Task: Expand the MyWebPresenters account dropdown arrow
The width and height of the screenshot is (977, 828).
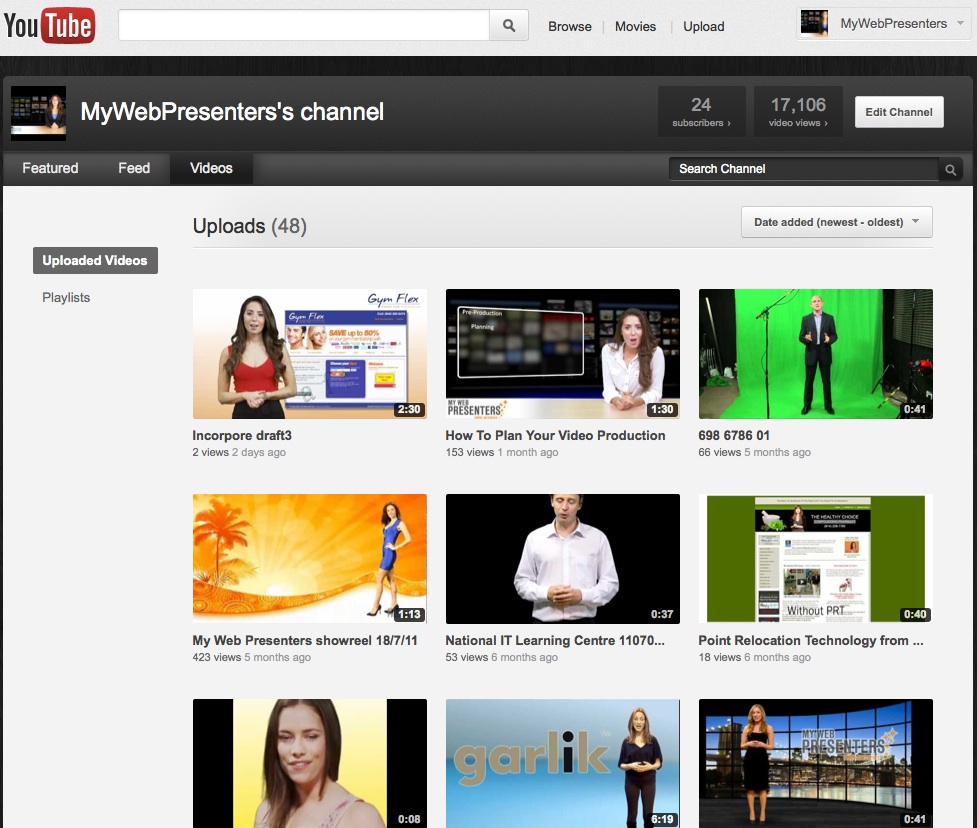Action: coord(958,24)
